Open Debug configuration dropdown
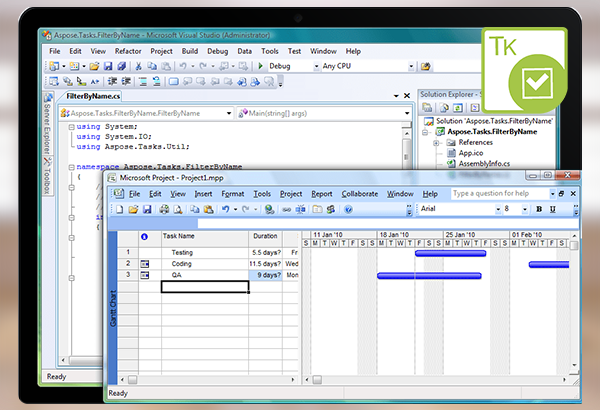Screen dimensions: 600x410 coord(316,66)
